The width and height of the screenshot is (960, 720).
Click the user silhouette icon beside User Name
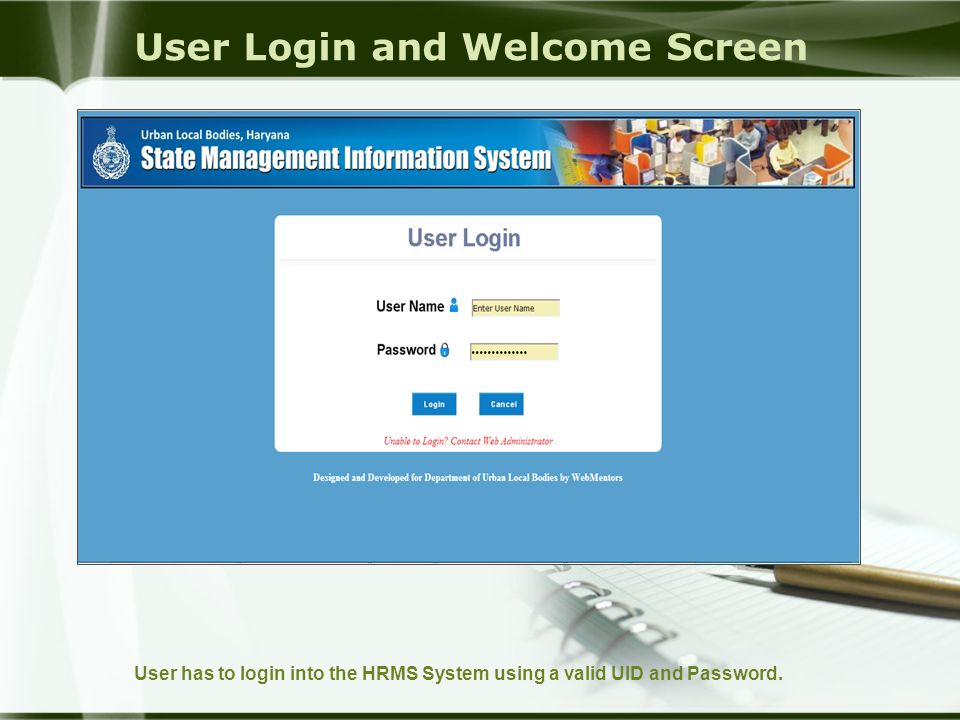[454, 305]
